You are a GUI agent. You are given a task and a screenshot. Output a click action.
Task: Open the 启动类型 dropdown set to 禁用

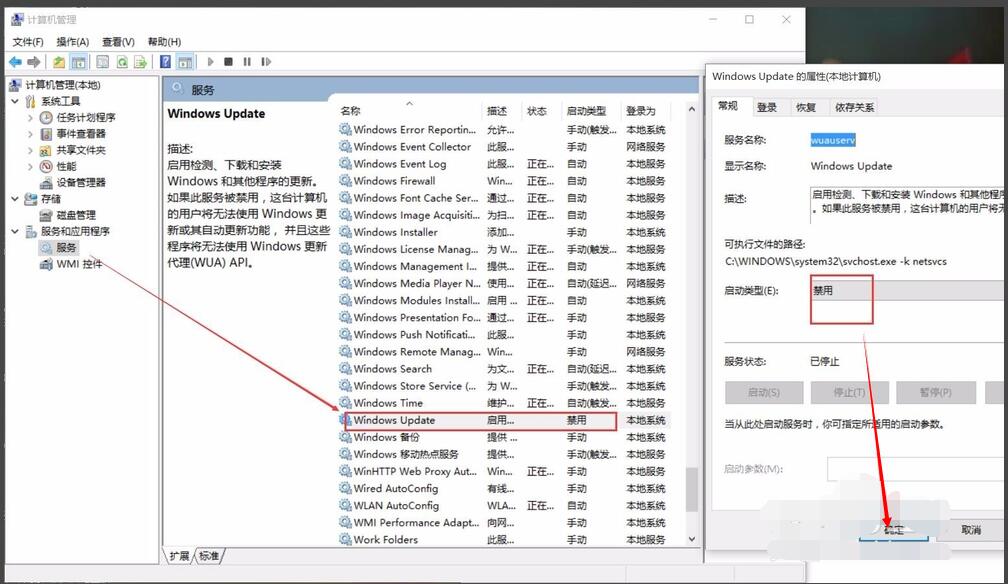(x=905, y=291)
